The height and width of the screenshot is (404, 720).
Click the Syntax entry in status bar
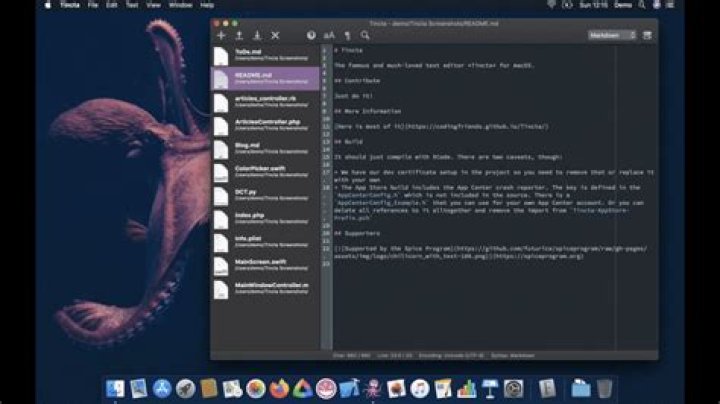coord(512,355)
